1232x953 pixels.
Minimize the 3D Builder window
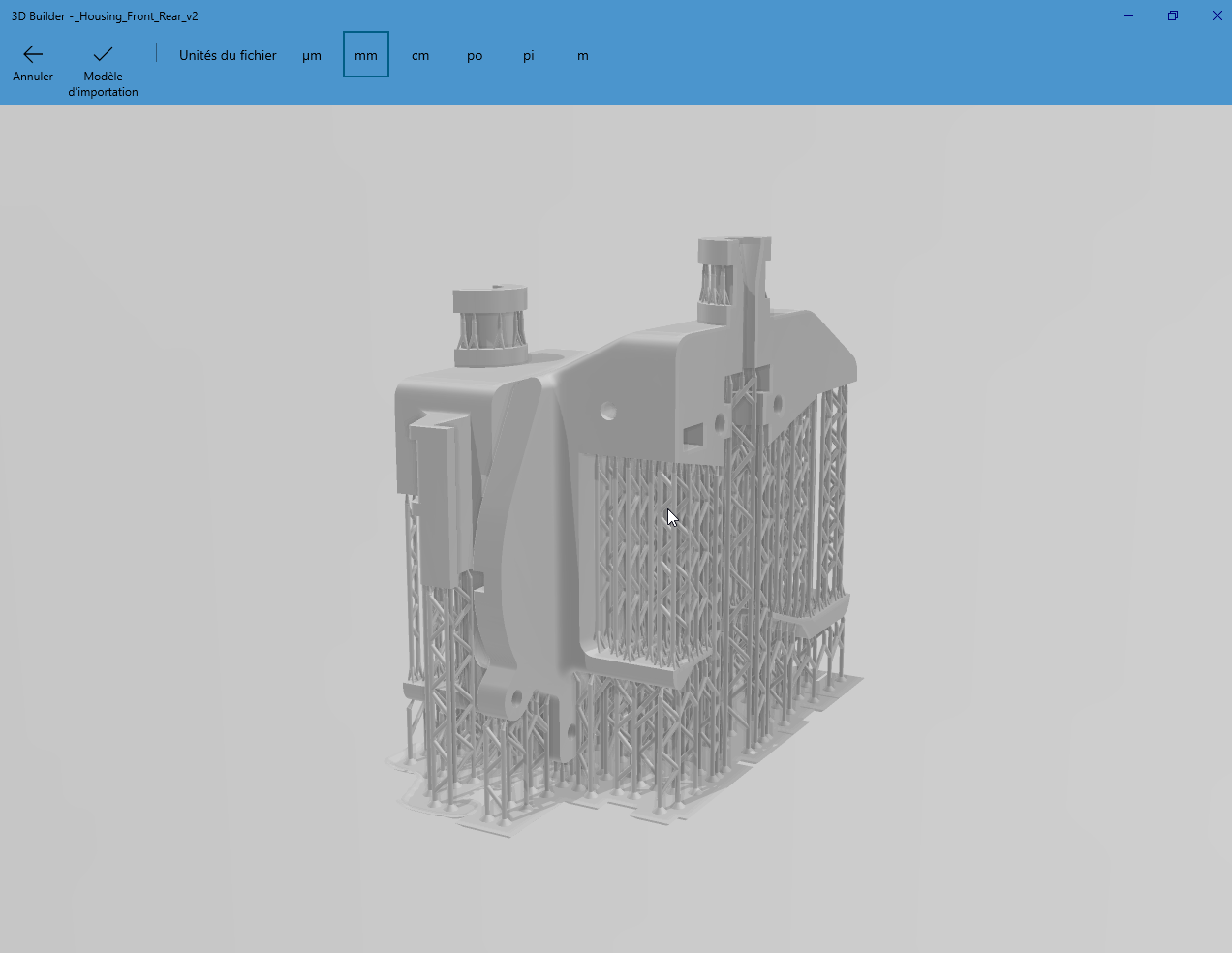tap(1128, 15)
